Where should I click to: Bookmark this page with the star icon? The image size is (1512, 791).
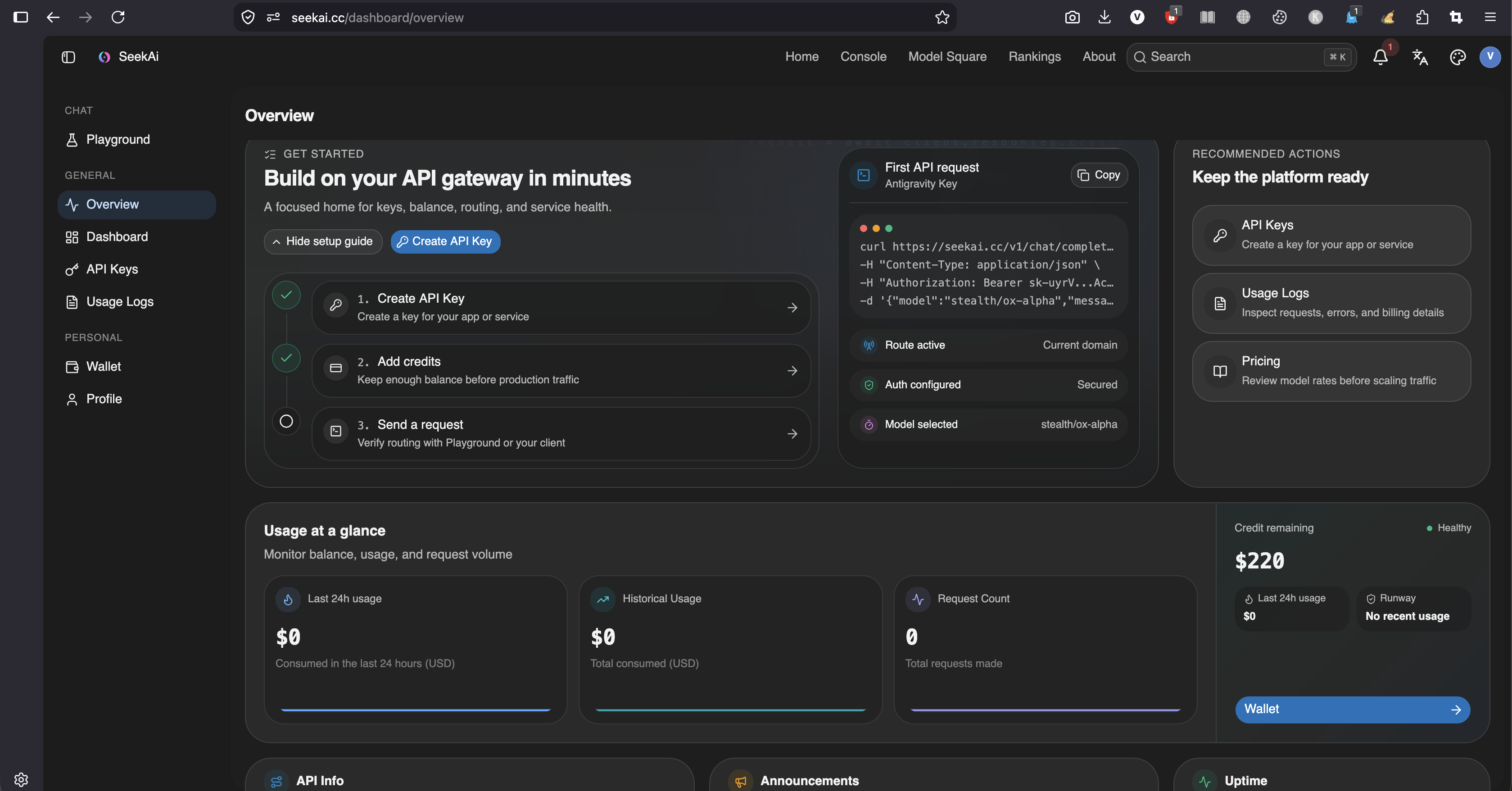point(942,17)
